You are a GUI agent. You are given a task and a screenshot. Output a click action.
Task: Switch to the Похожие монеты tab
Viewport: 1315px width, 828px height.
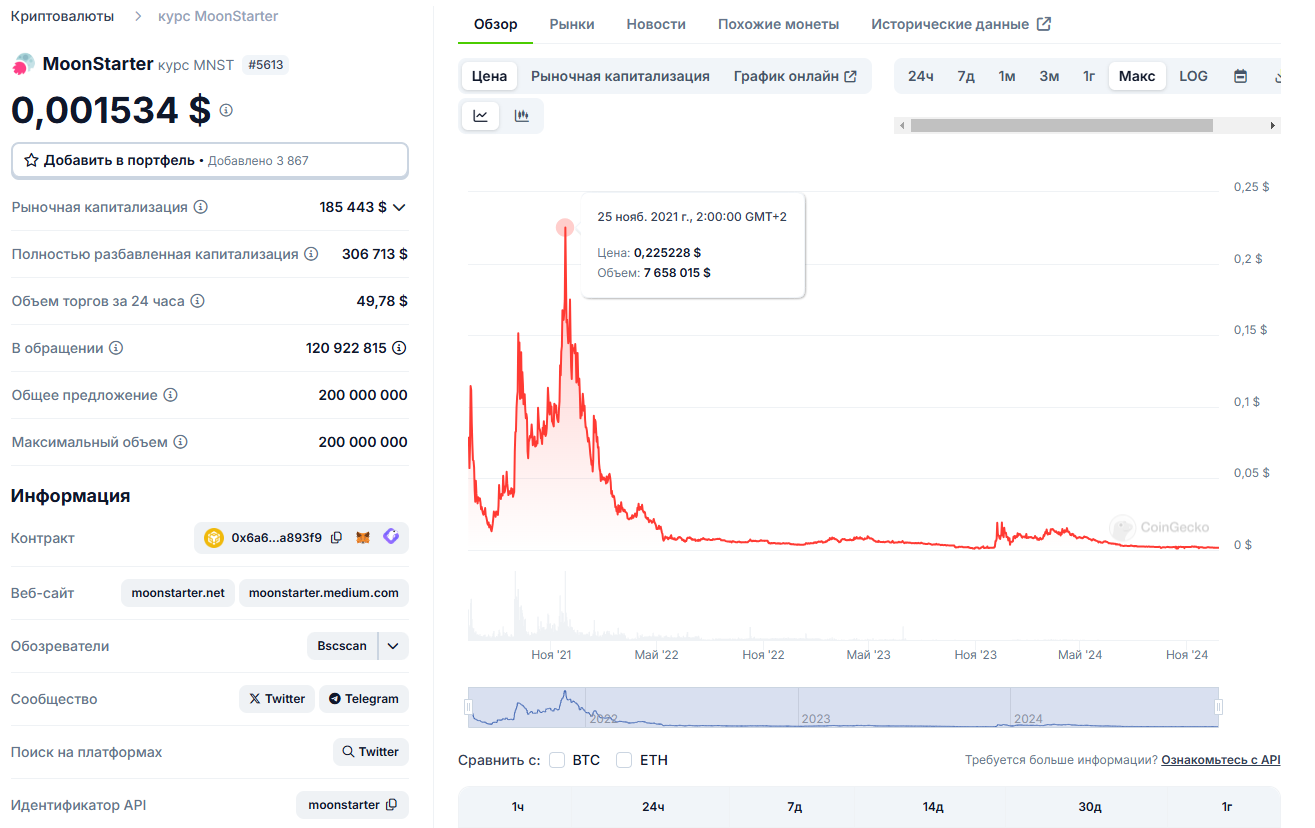(779, 24)
